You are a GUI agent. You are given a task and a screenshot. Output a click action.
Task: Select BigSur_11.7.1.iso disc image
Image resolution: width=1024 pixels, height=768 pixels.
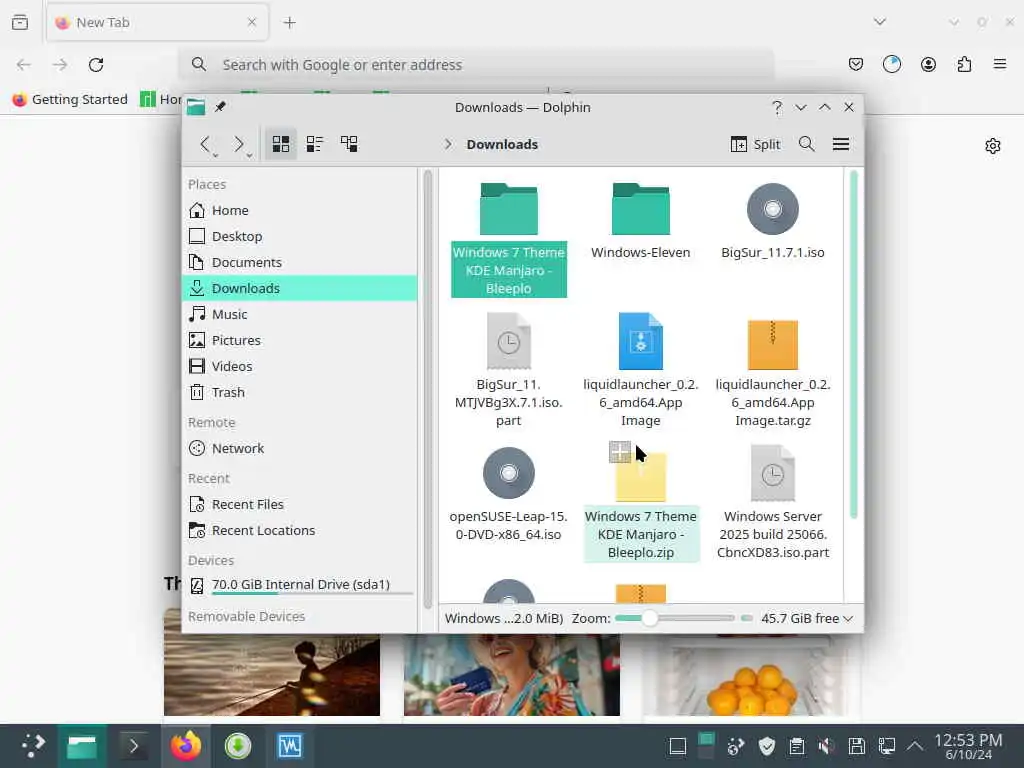(773, 221)
